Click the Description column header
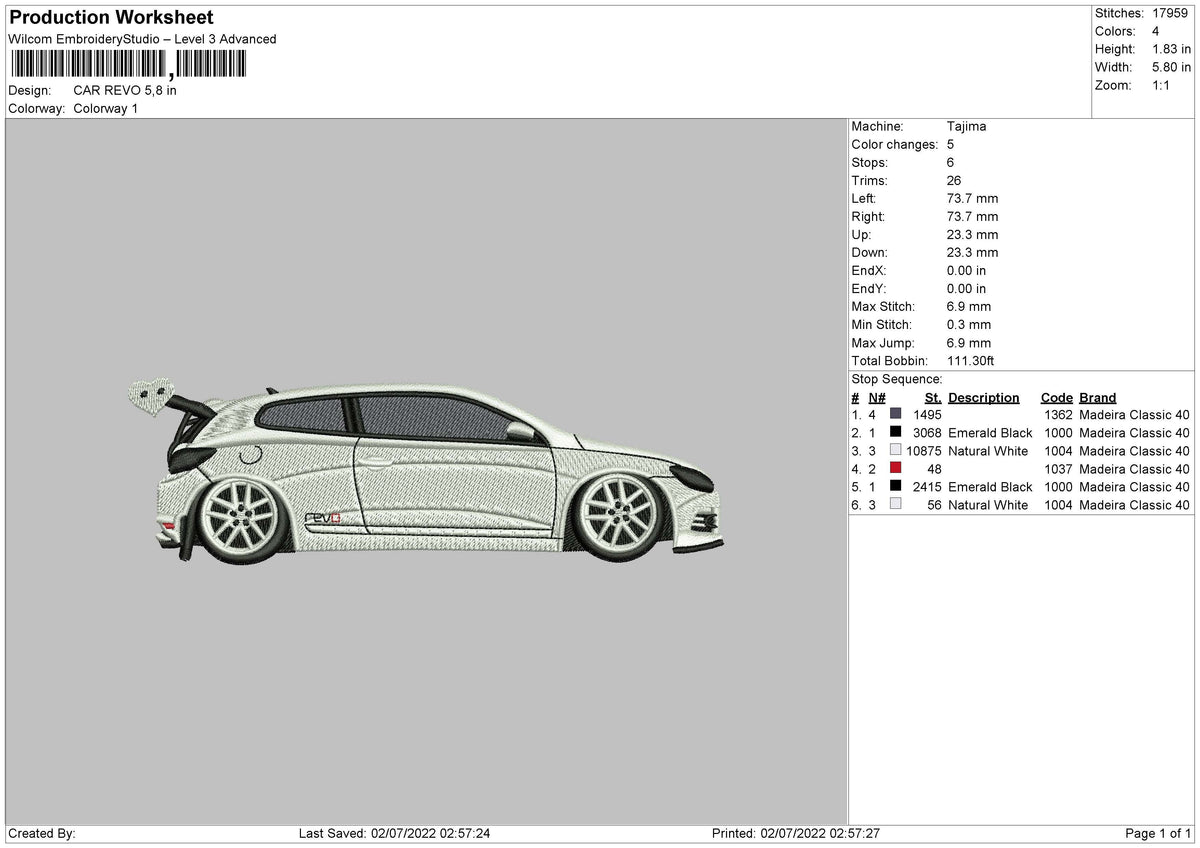The height and width of the screenshot is (848, 1200). (x=983, y=397)
